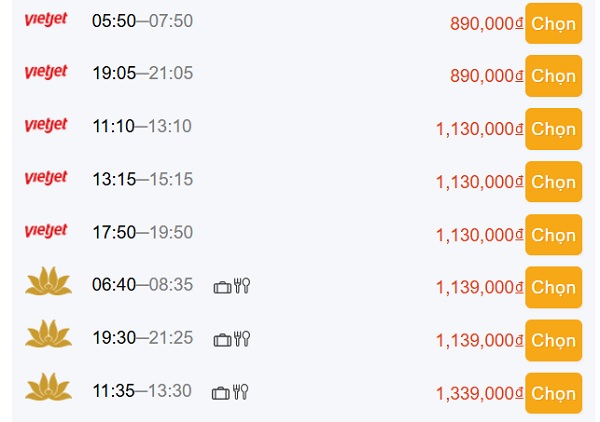Image resolution: width=600 pixels, height=422 pixels.
Task: Click the lotus logo on the 11:35 flight
Action: [48, 387]
